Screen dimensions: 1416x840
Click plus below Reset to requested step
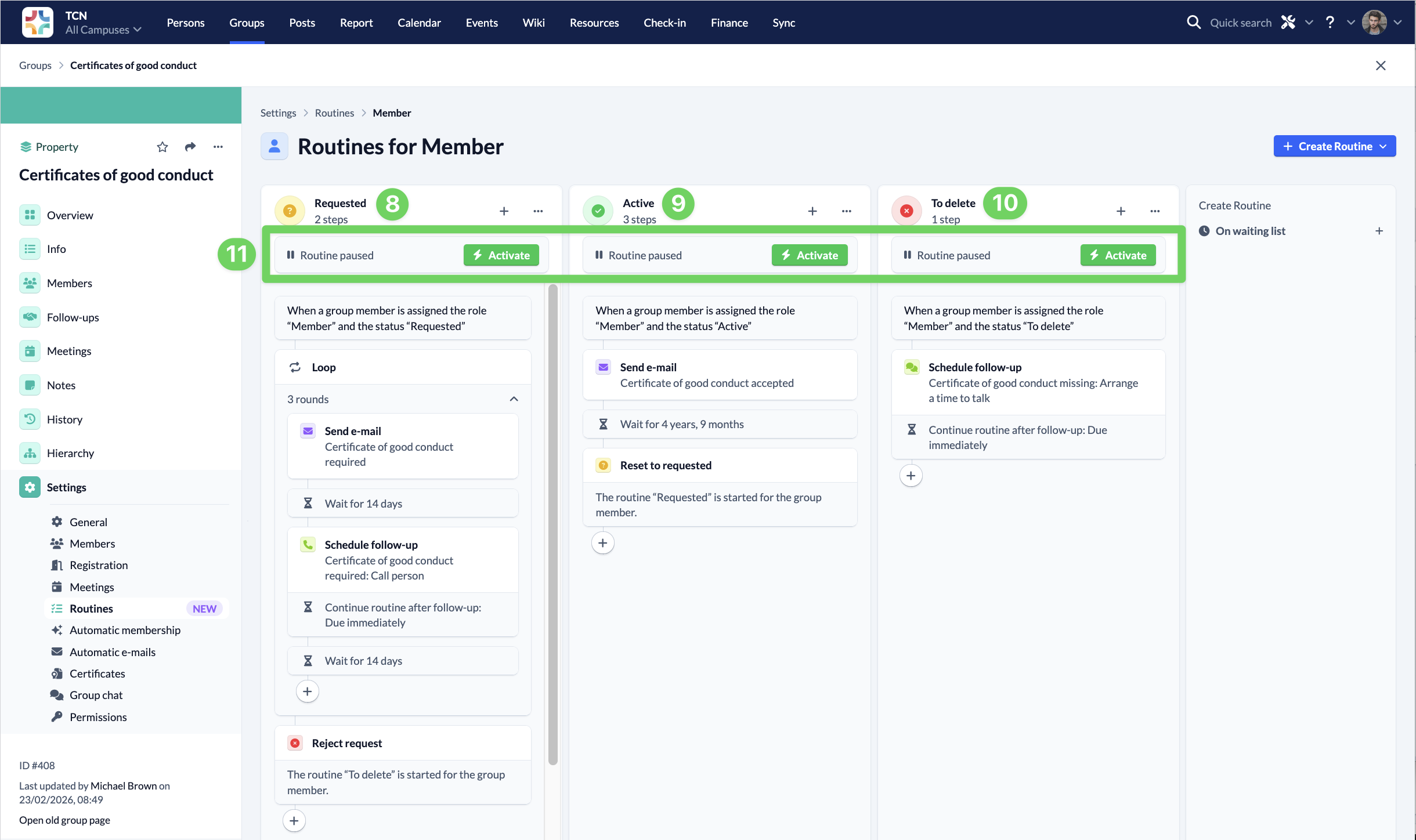[602, 543]
